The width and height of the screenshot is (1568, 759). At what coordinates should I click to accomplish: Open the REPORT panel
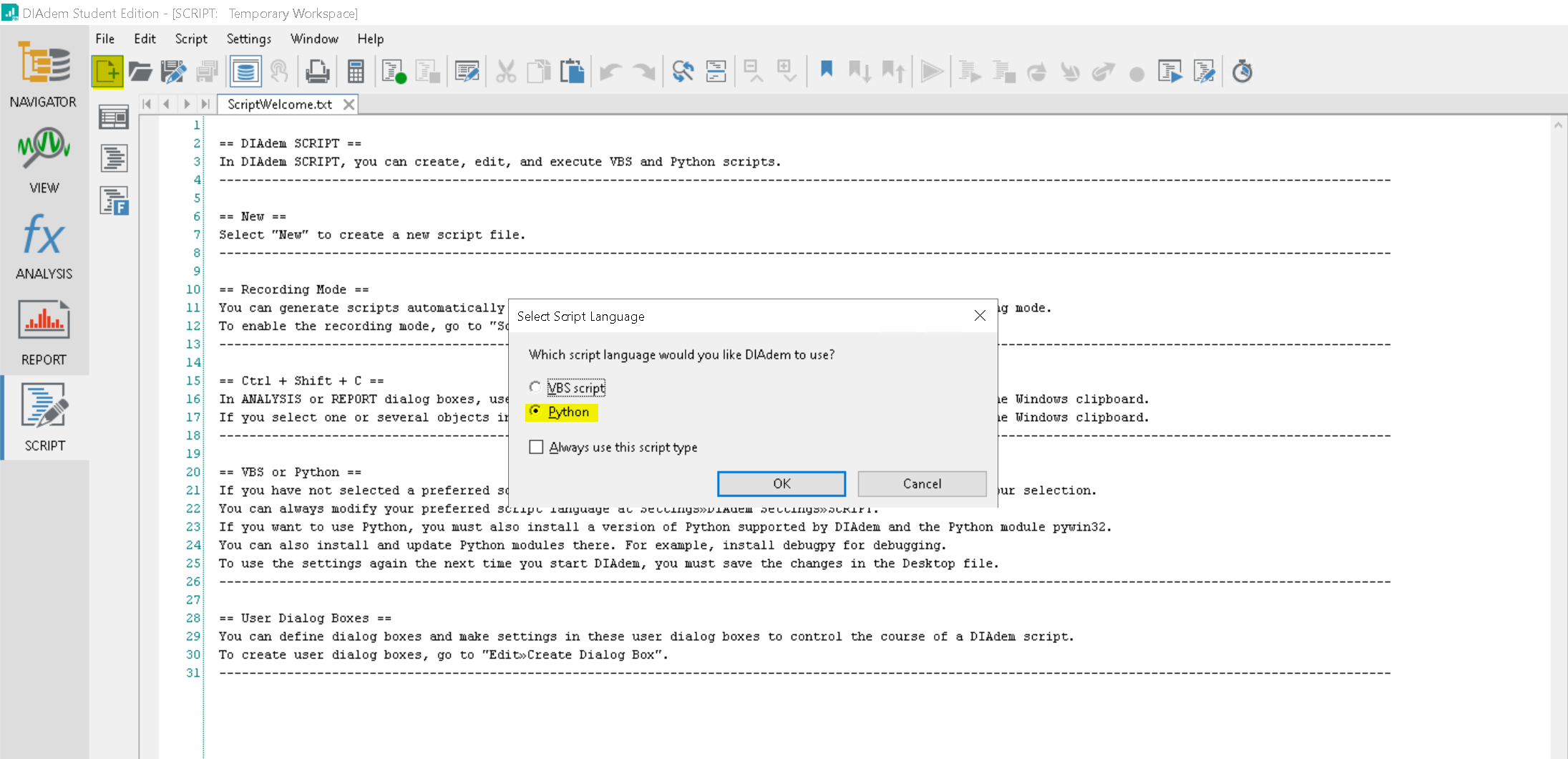[44, 332]
